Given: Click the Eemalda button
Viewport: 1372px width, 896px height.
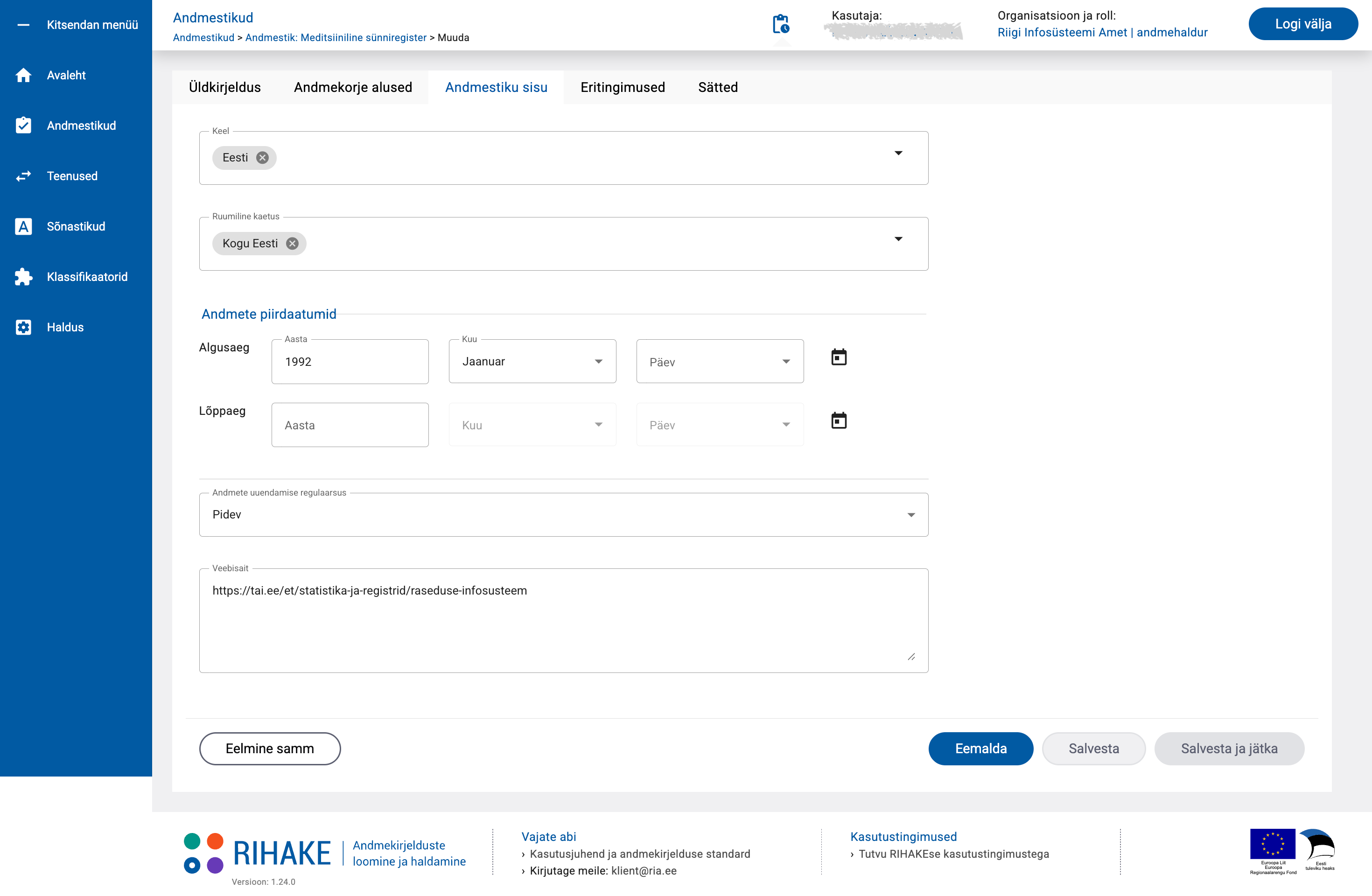Looking at the screenshot, I should [980, 749].
